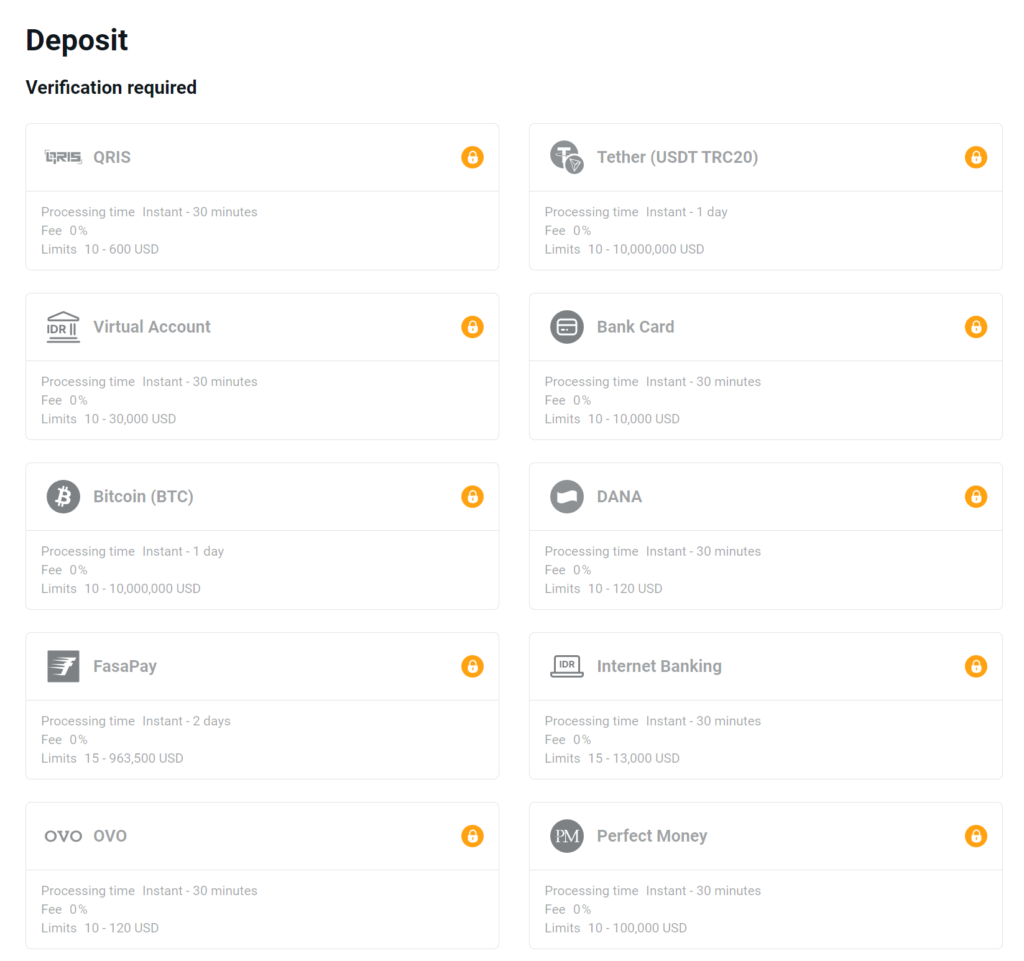This screenshot has height=961, width=1024.
Task: Click the orange lock on DANA card
Action: click(x=976, y=497)
